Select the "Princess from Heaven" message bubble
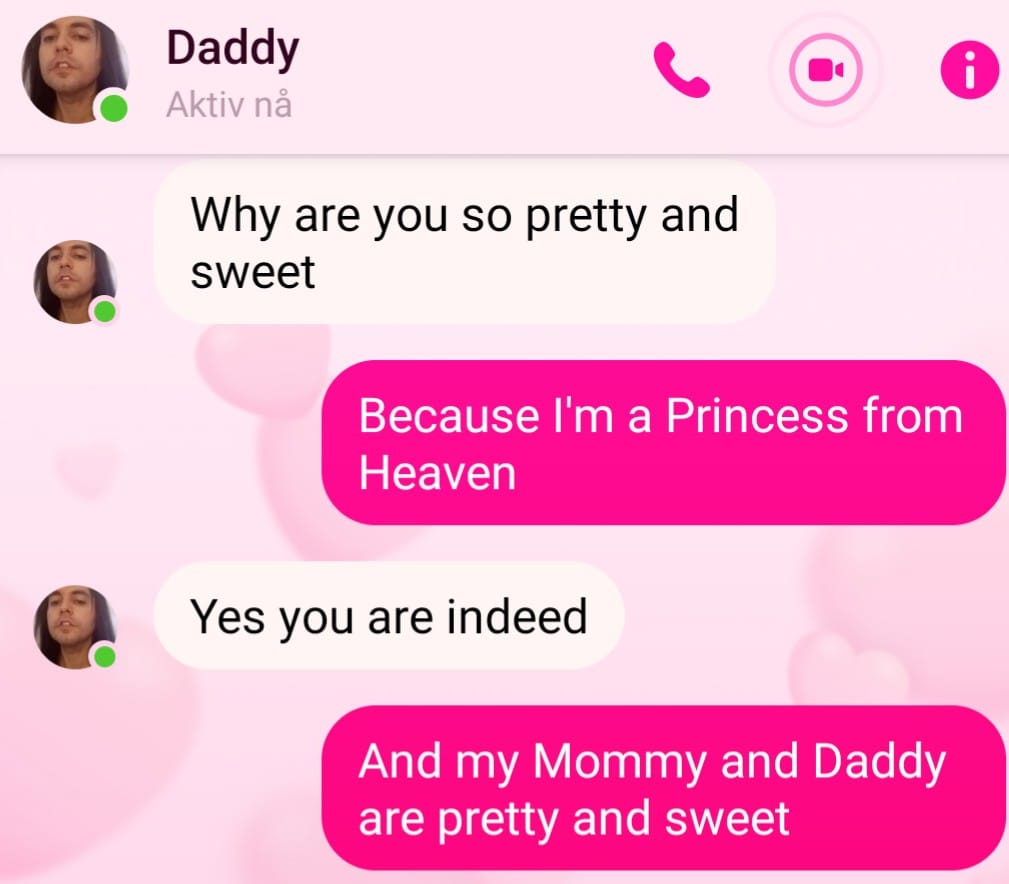 (662, 443)
